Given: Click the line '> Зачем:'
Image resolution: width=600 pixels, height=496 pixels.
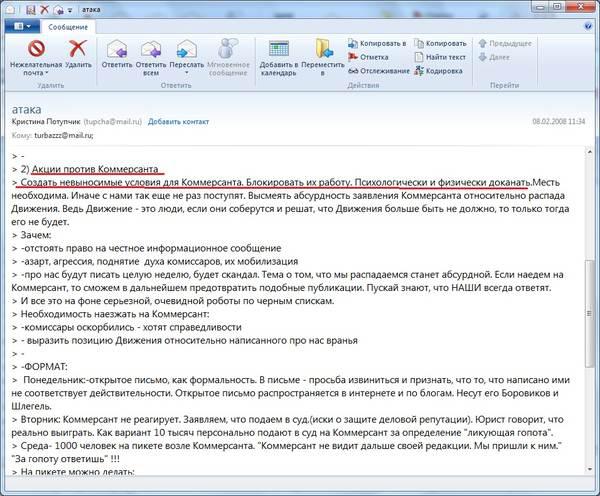Looking at the screenshot, I should point(31,235).
